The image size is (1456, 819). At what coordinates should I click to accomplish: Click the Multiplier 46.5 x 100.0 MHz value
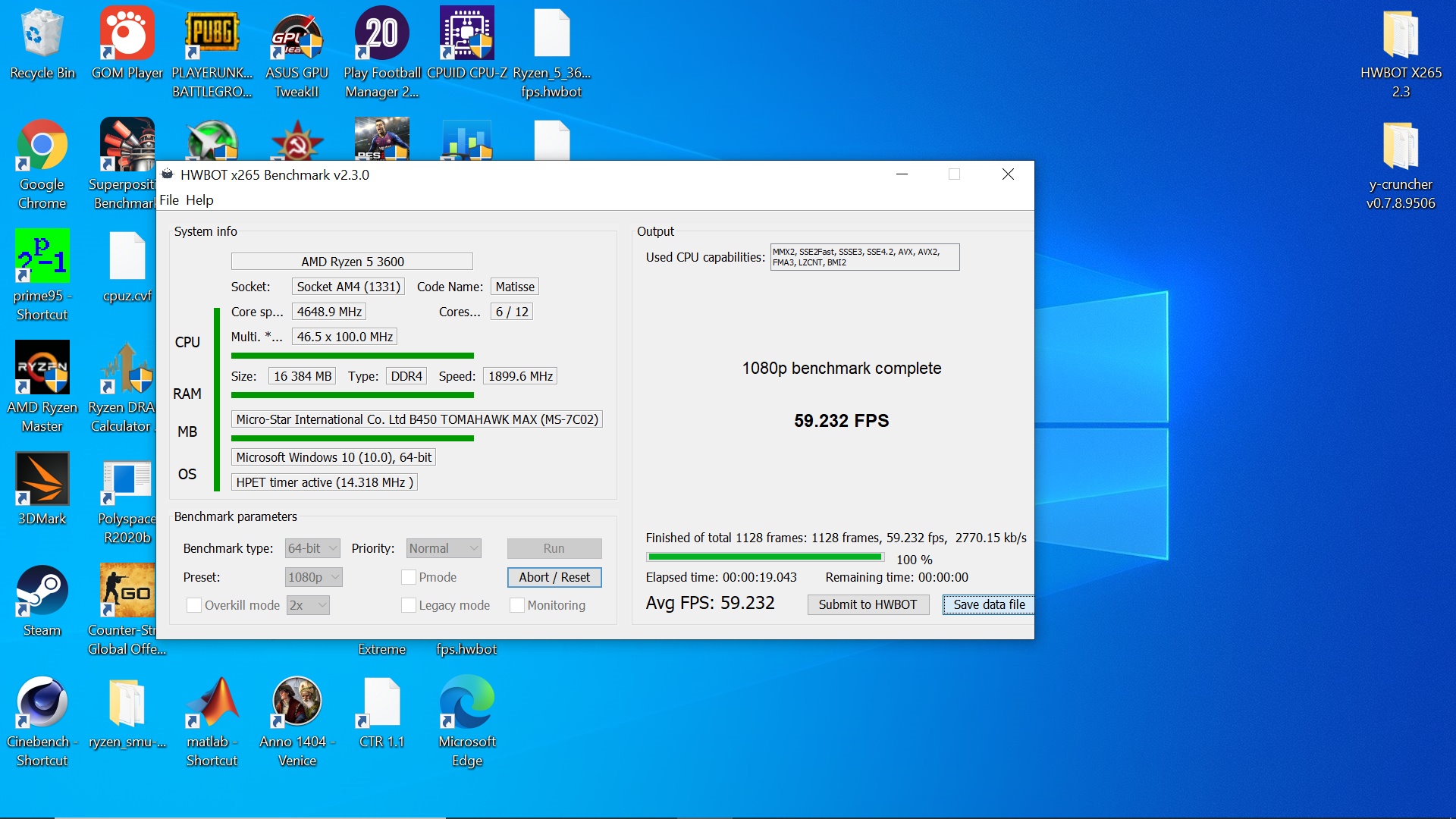click(344, 337)
